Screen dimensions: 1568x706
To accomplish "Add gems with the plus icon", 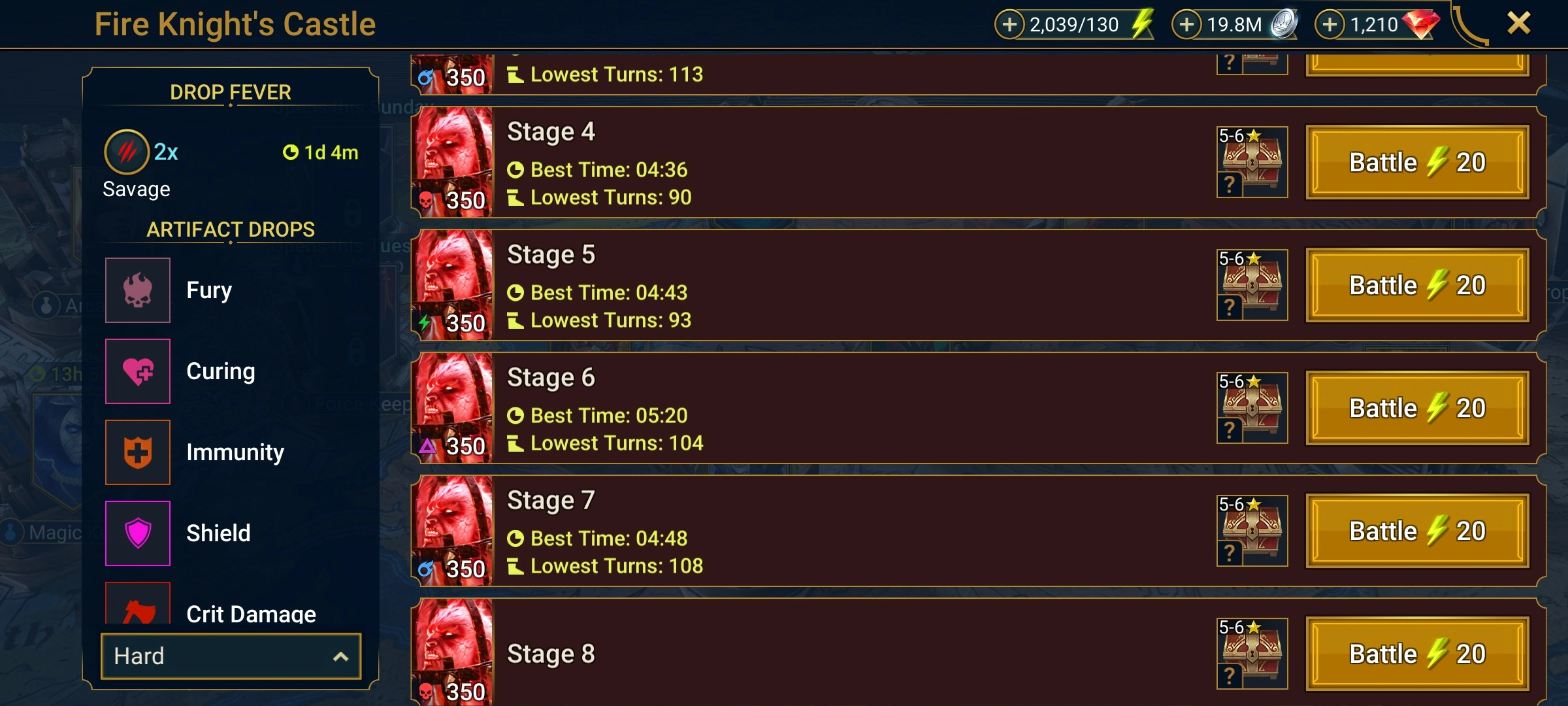I will point(1330,25).
